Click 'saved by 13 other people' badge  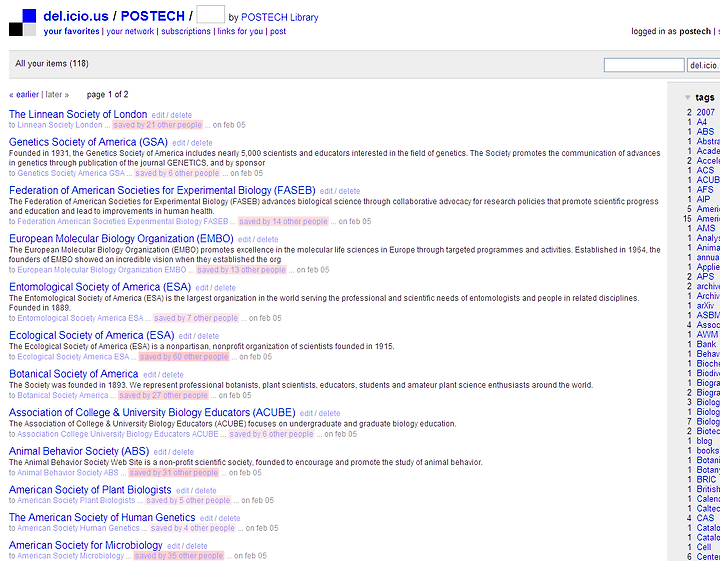pyautogui.click(x=241, y=270)
